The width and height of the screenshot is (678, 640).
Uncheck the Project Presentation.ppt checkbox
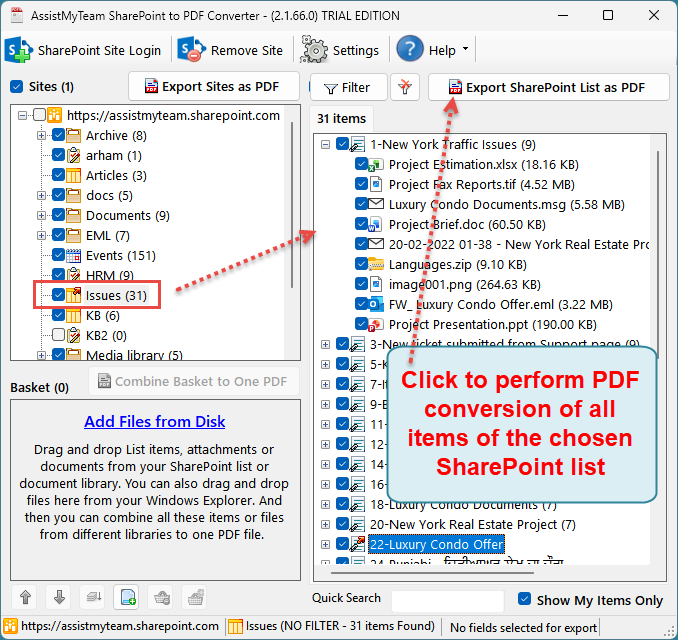tap(361, 324)
